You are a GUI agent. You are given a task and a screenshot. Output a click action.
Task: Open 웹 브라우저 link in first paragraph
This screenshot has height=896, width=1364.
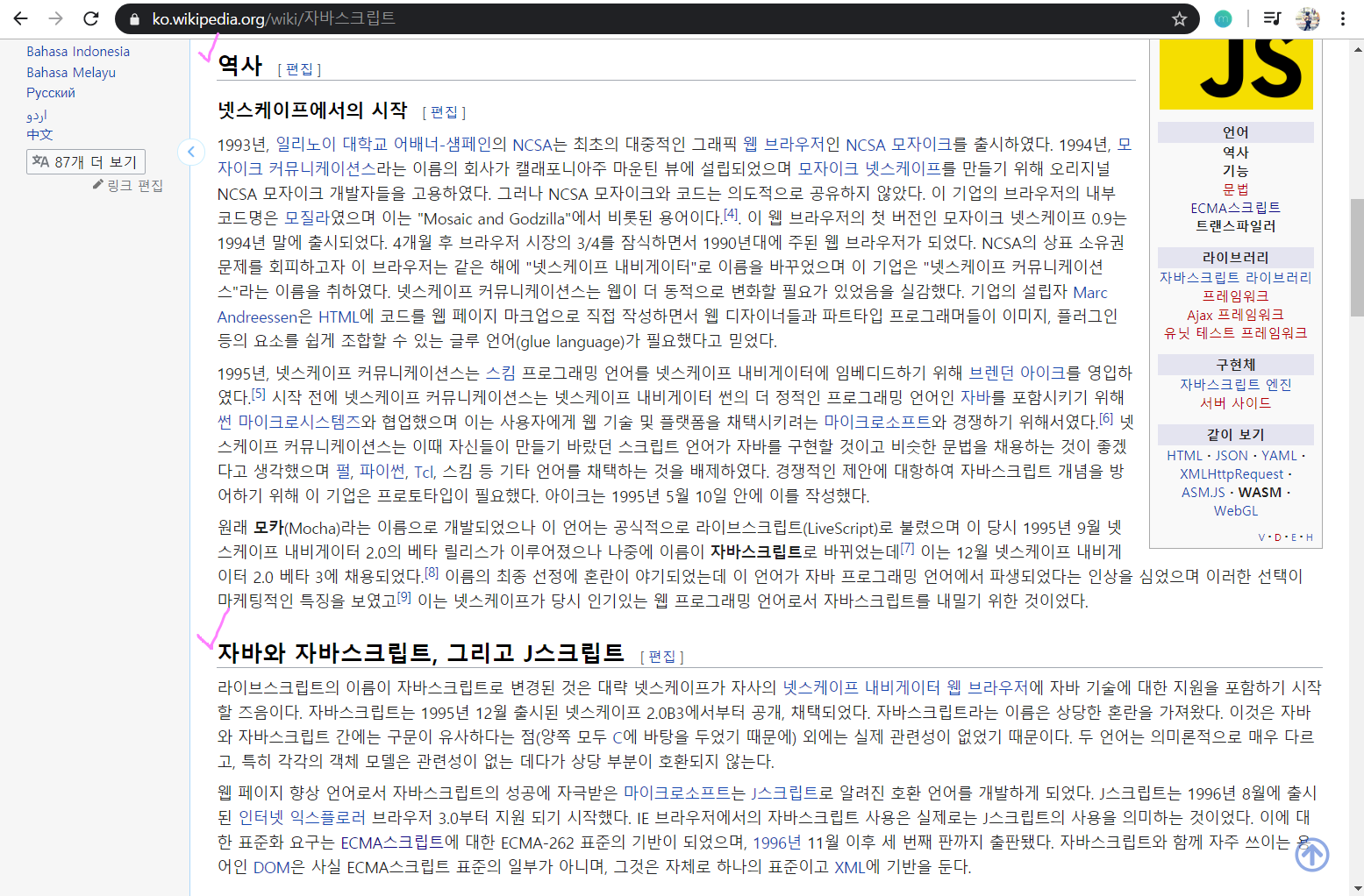(x=783, y=144)
